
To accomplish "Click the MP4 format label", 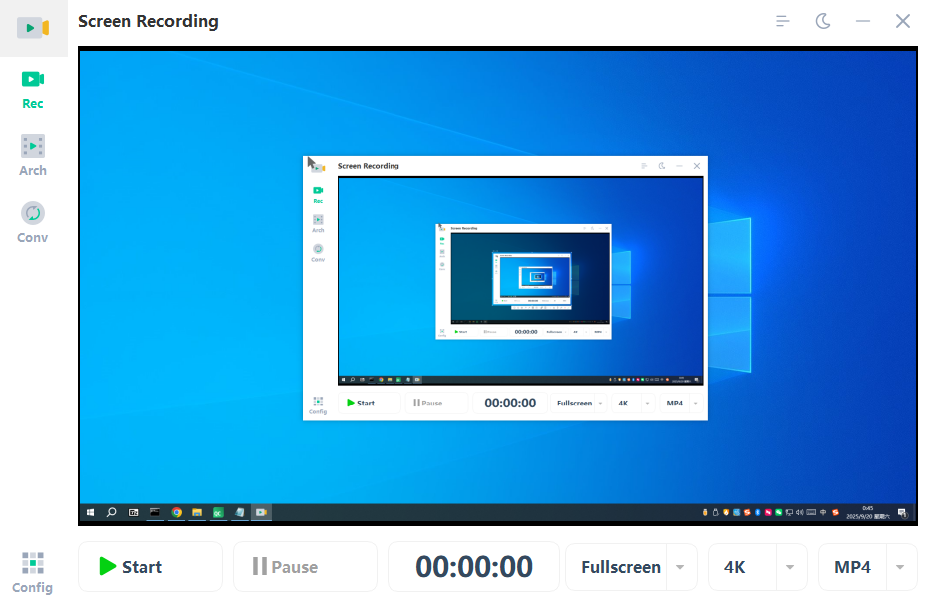I will [x=852, y=567].
